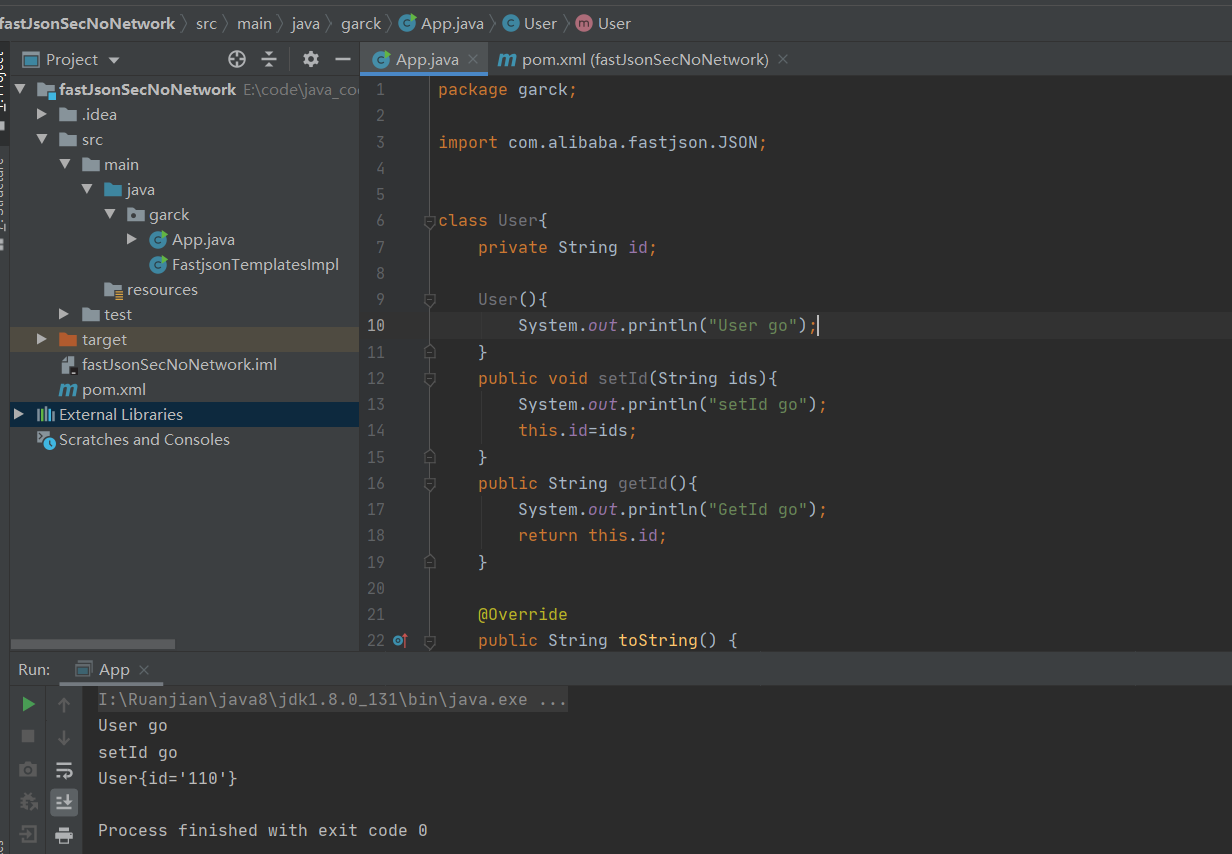This screenshot has height=854, width=1232.
Task: Click the bug icon in Run toolbar
Action: point(28,802)
